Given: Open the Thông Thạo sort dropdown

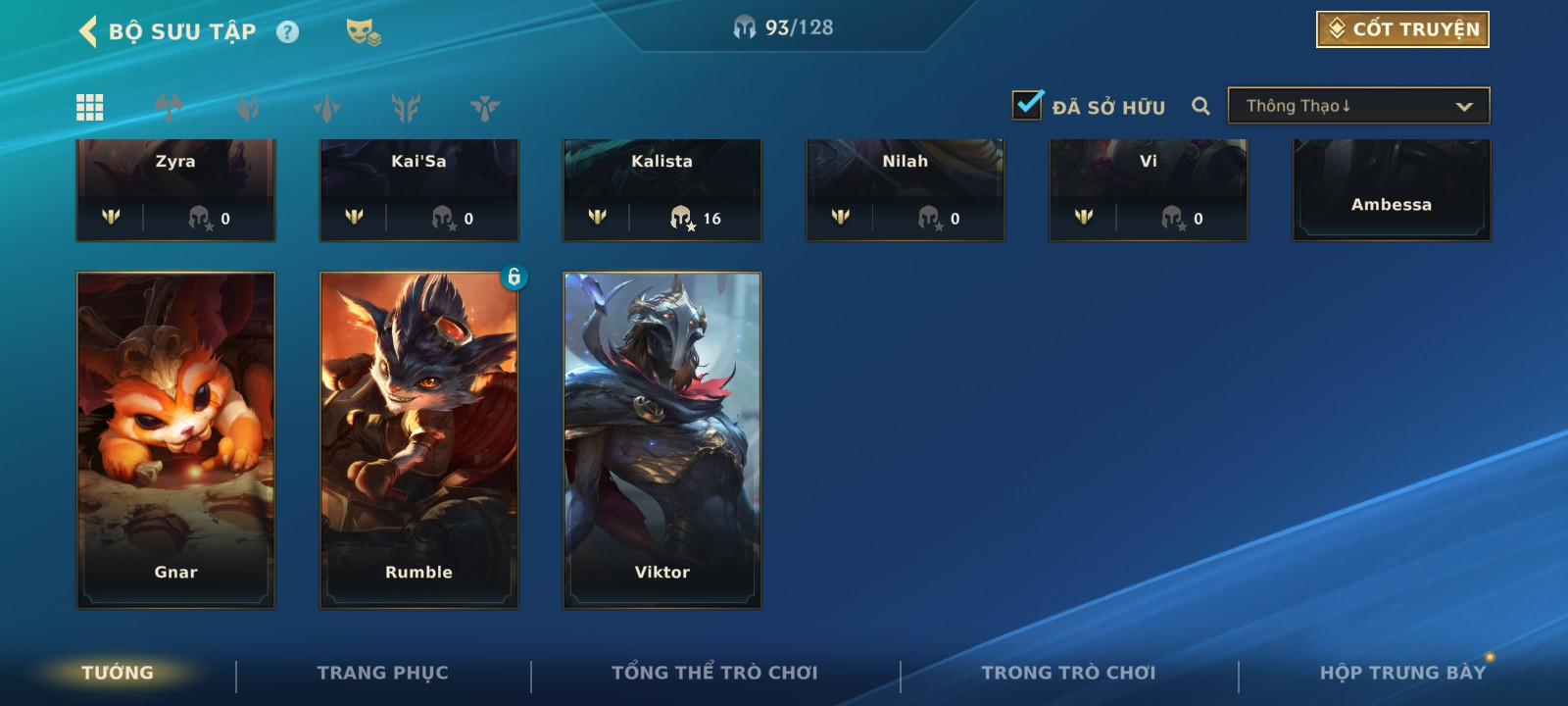Looking at the screenshot, I should pos(1358,106).
